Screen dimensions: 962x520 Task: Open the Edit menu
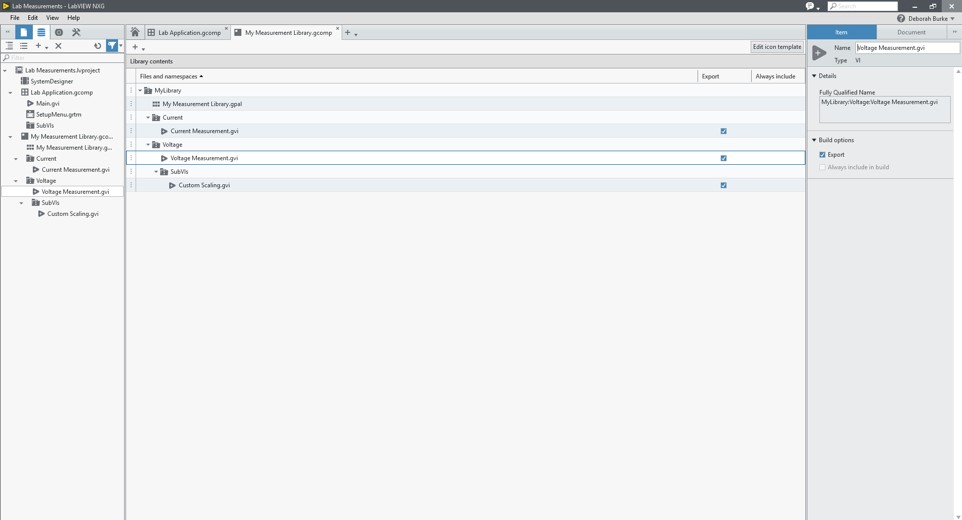[x=33, y=18]
